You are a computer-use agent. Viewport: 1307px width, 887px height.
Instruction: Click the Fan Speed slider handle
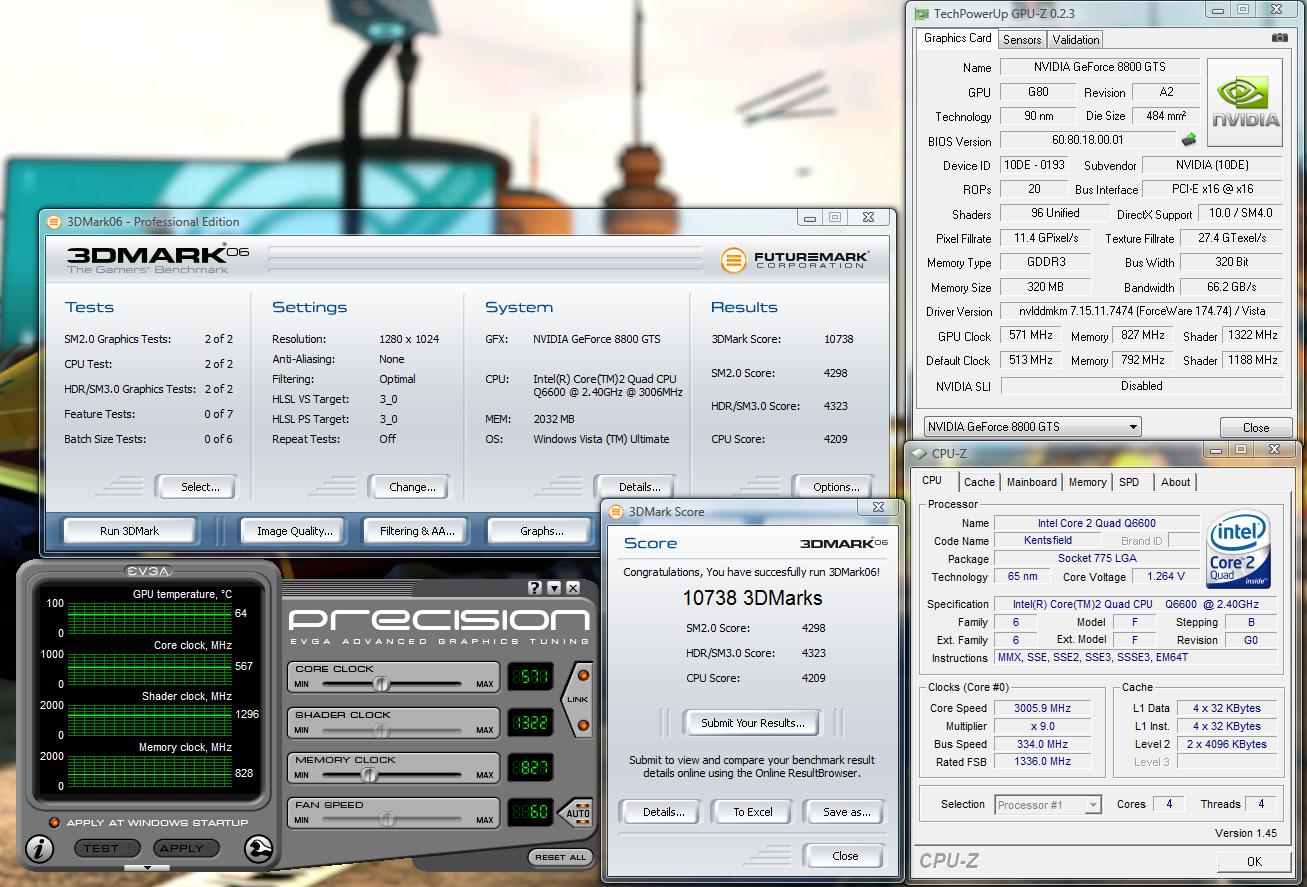(x=386, y=820)
